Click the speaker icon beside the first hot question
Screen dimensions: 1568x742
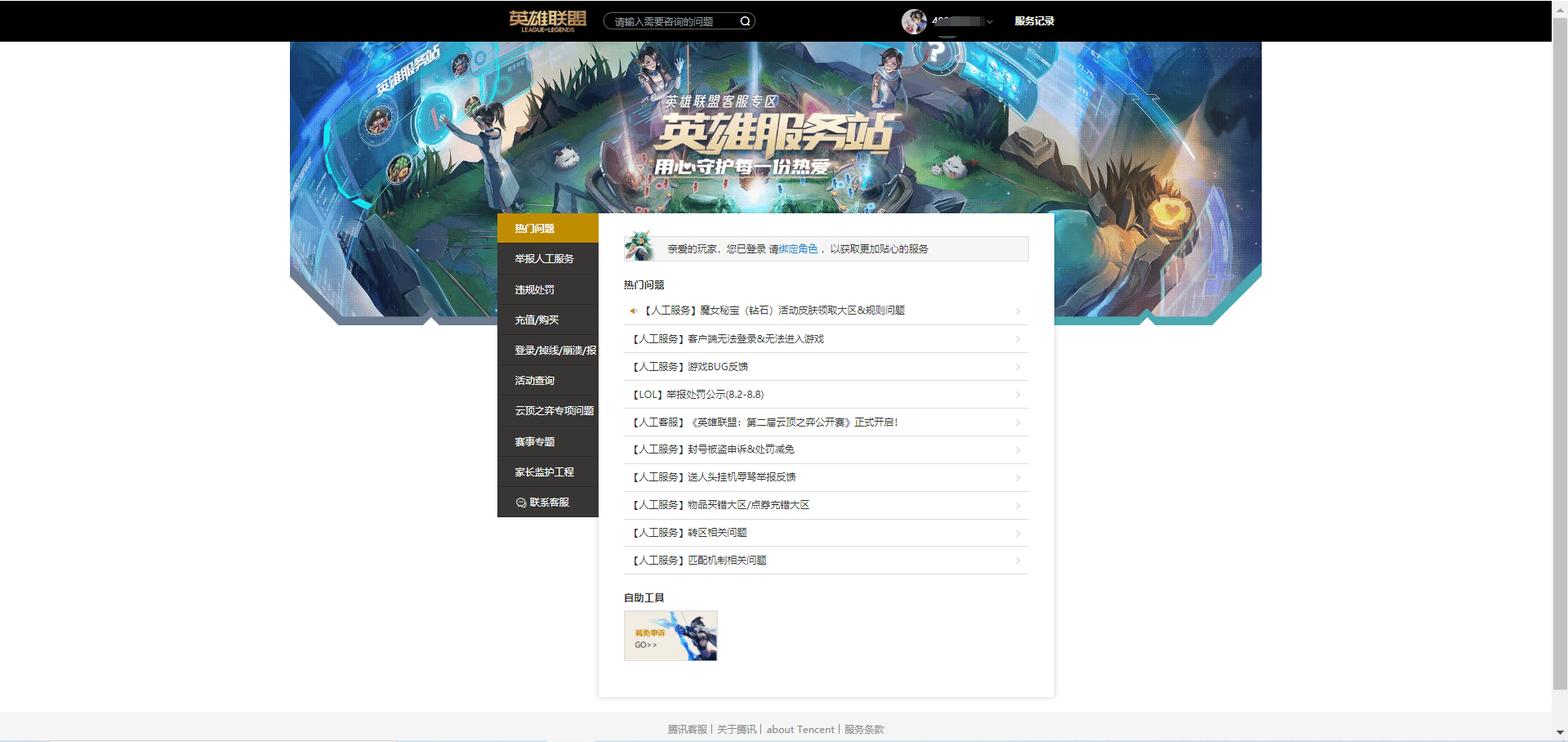point(635,311)
